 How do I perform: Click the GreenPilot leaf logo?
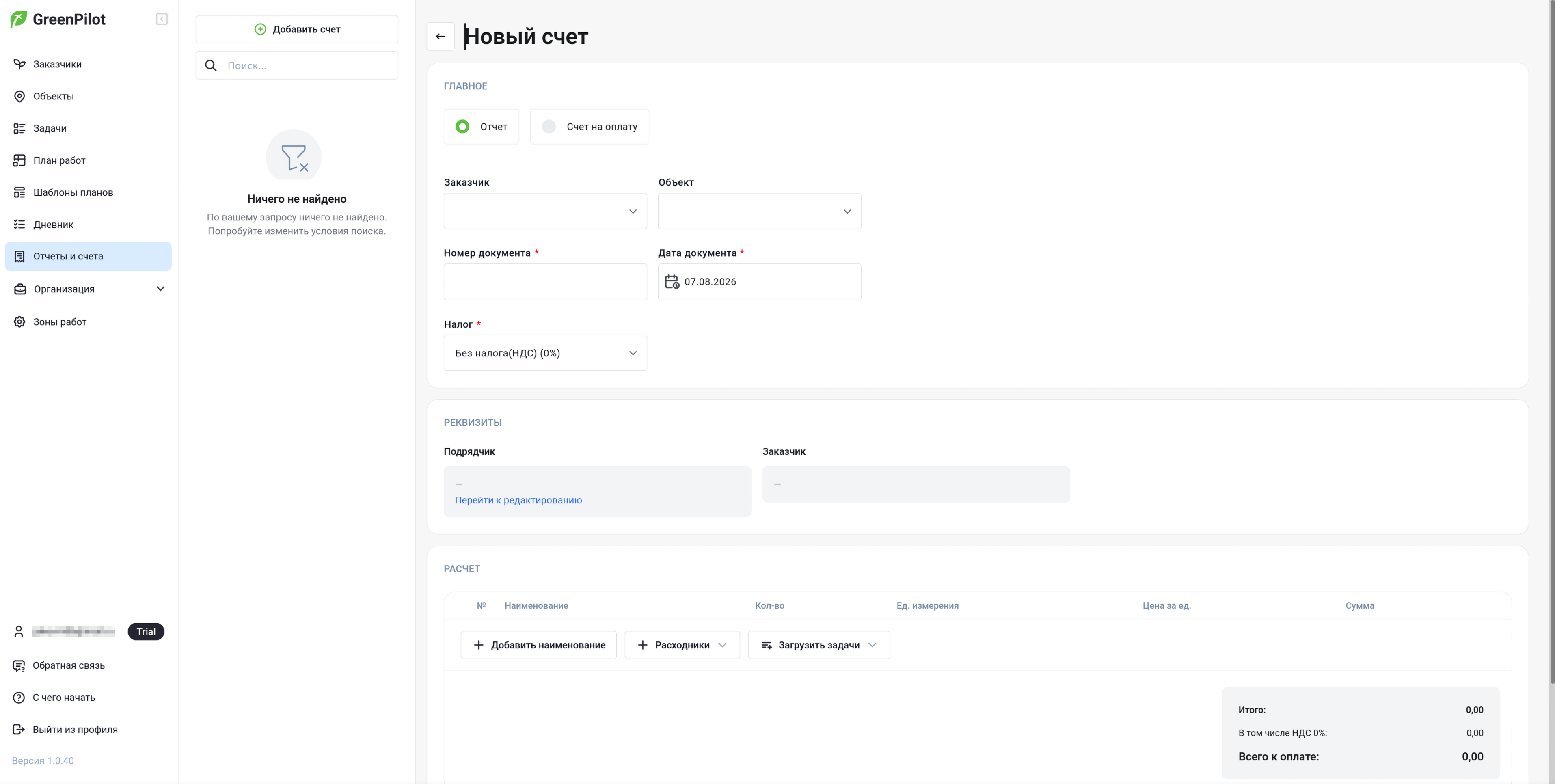click(19, 19)
